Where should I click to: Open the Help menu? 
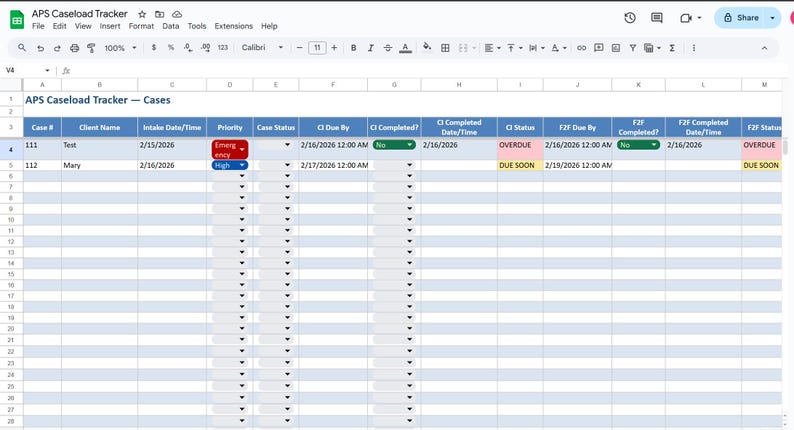[x=269, y=26]
